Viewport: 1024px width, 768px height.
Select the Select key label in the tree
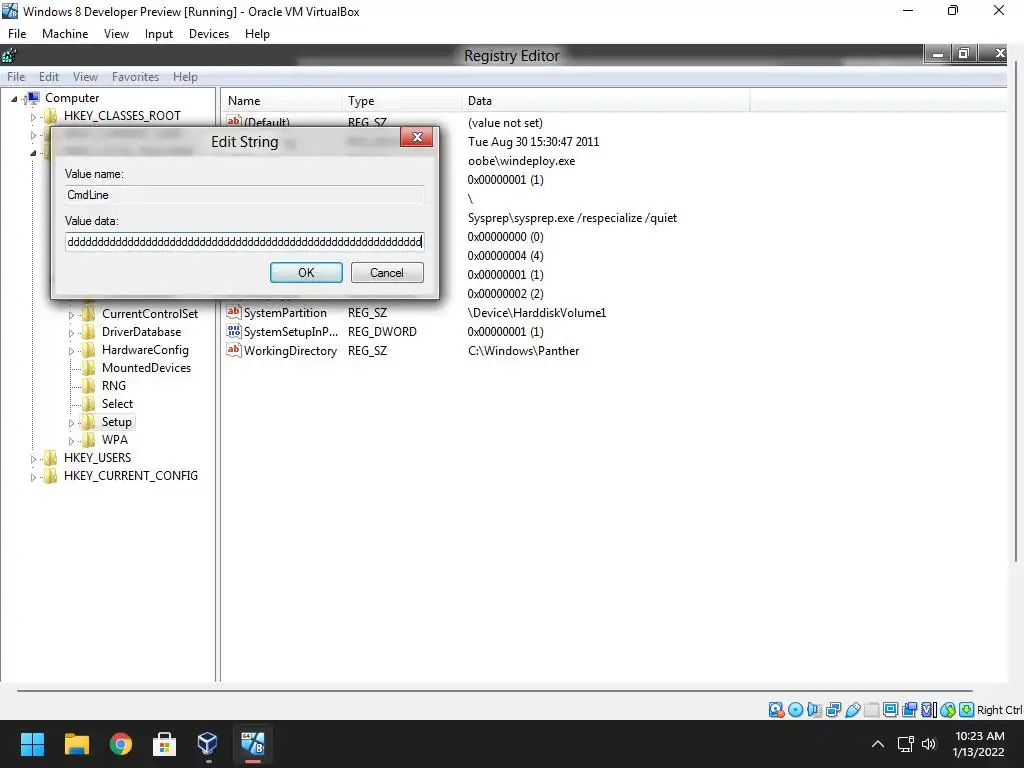(x=117, y=404)
